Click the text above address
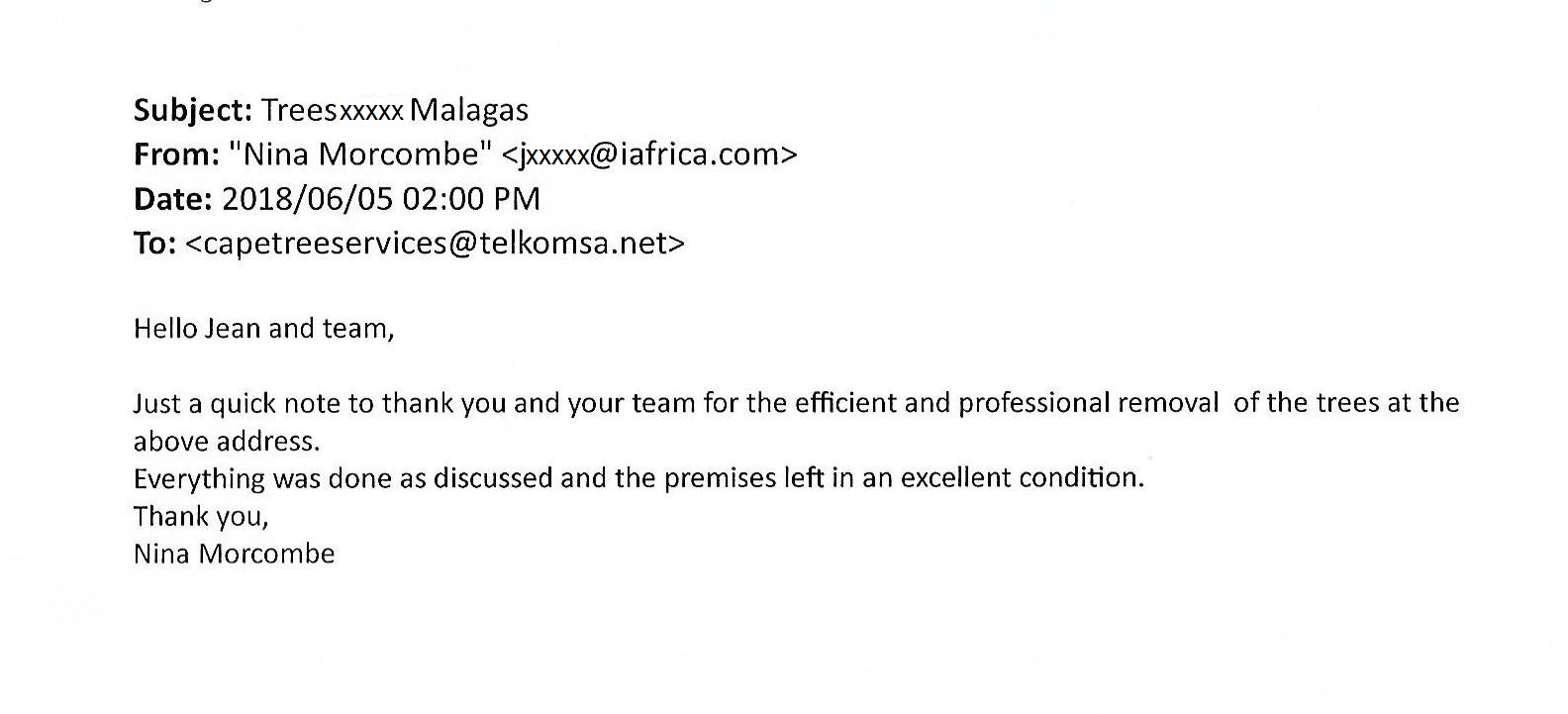 click(x=227, y=441)
